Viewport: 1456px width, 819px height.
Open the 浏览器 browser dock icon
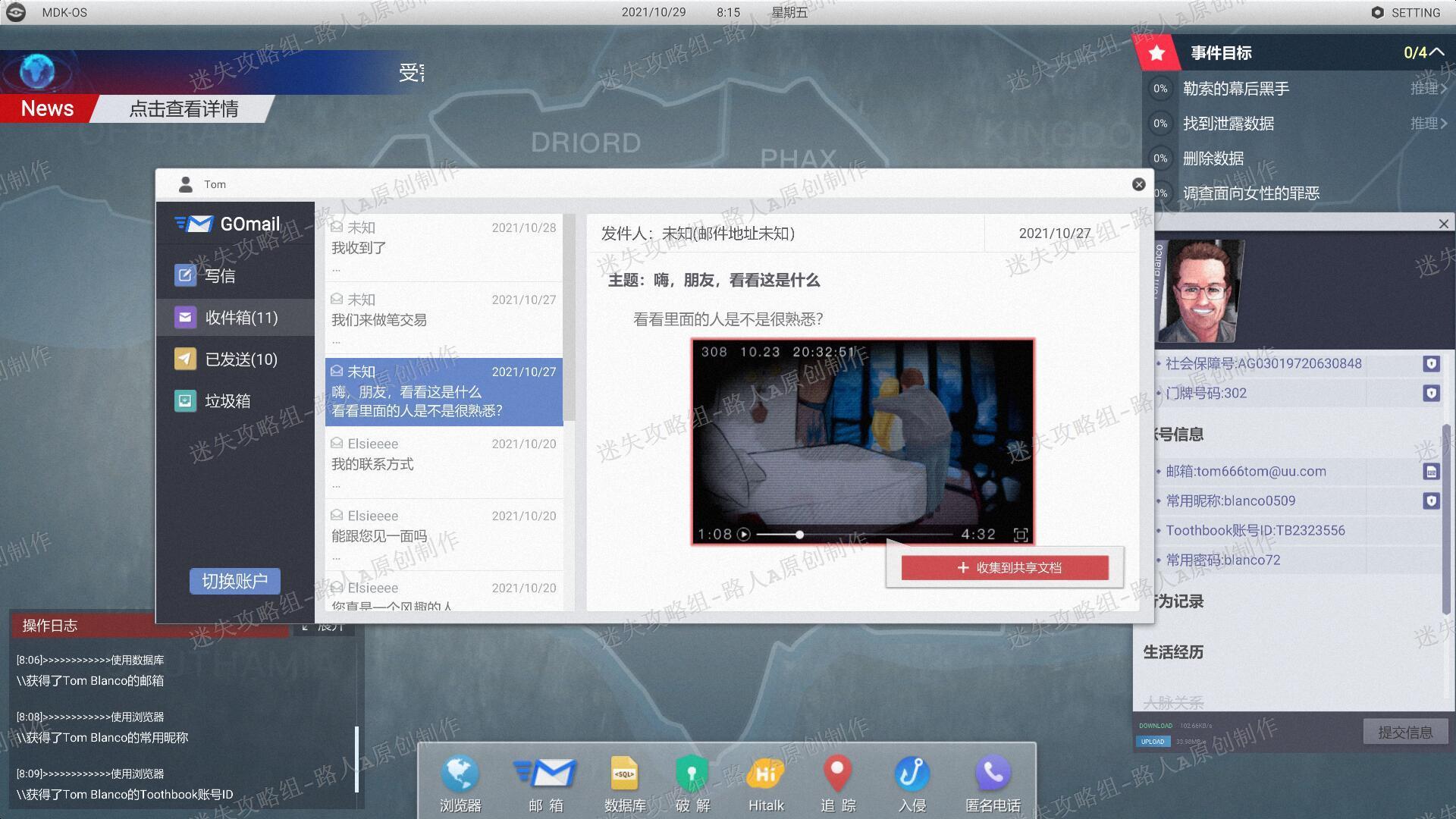[x=460, y=782]
